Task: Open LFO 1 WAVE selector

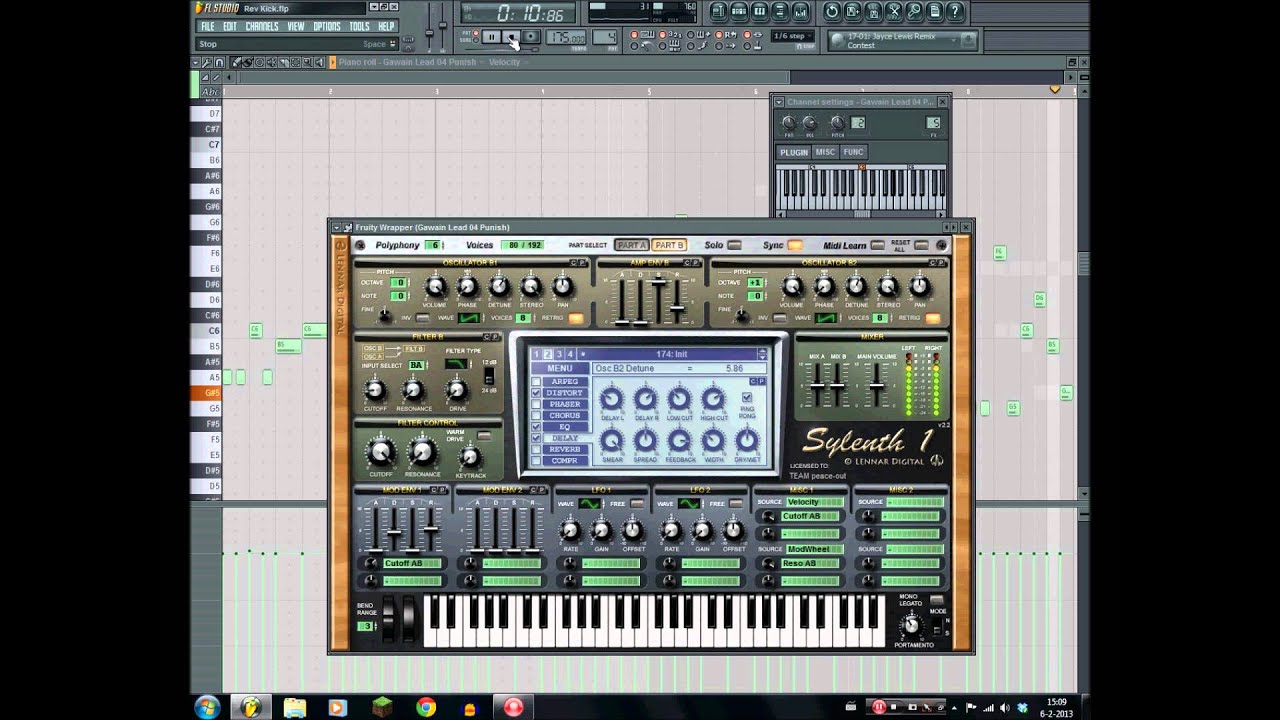Action: (591, 503)
